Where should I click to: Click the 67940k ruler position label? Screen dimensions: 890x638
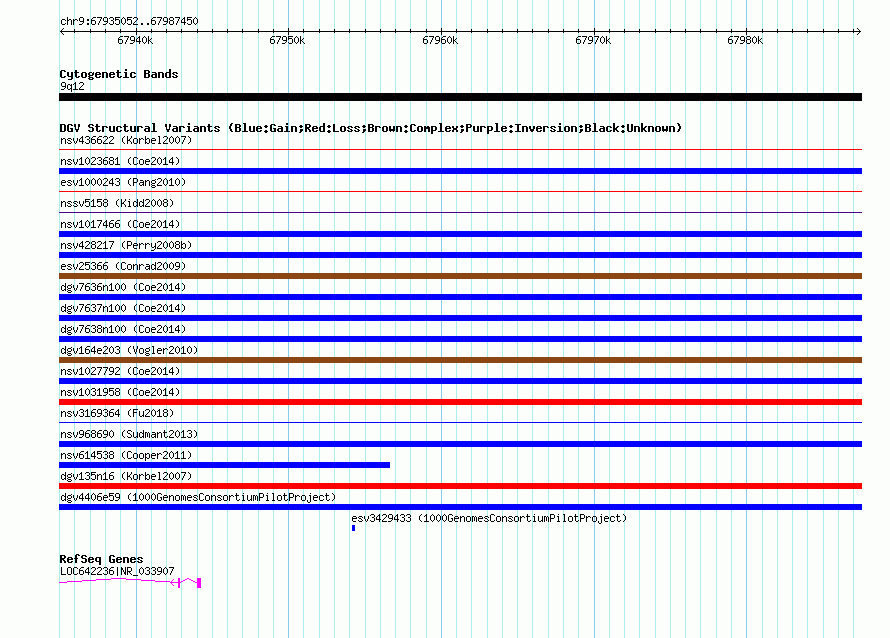coord(135,40)
